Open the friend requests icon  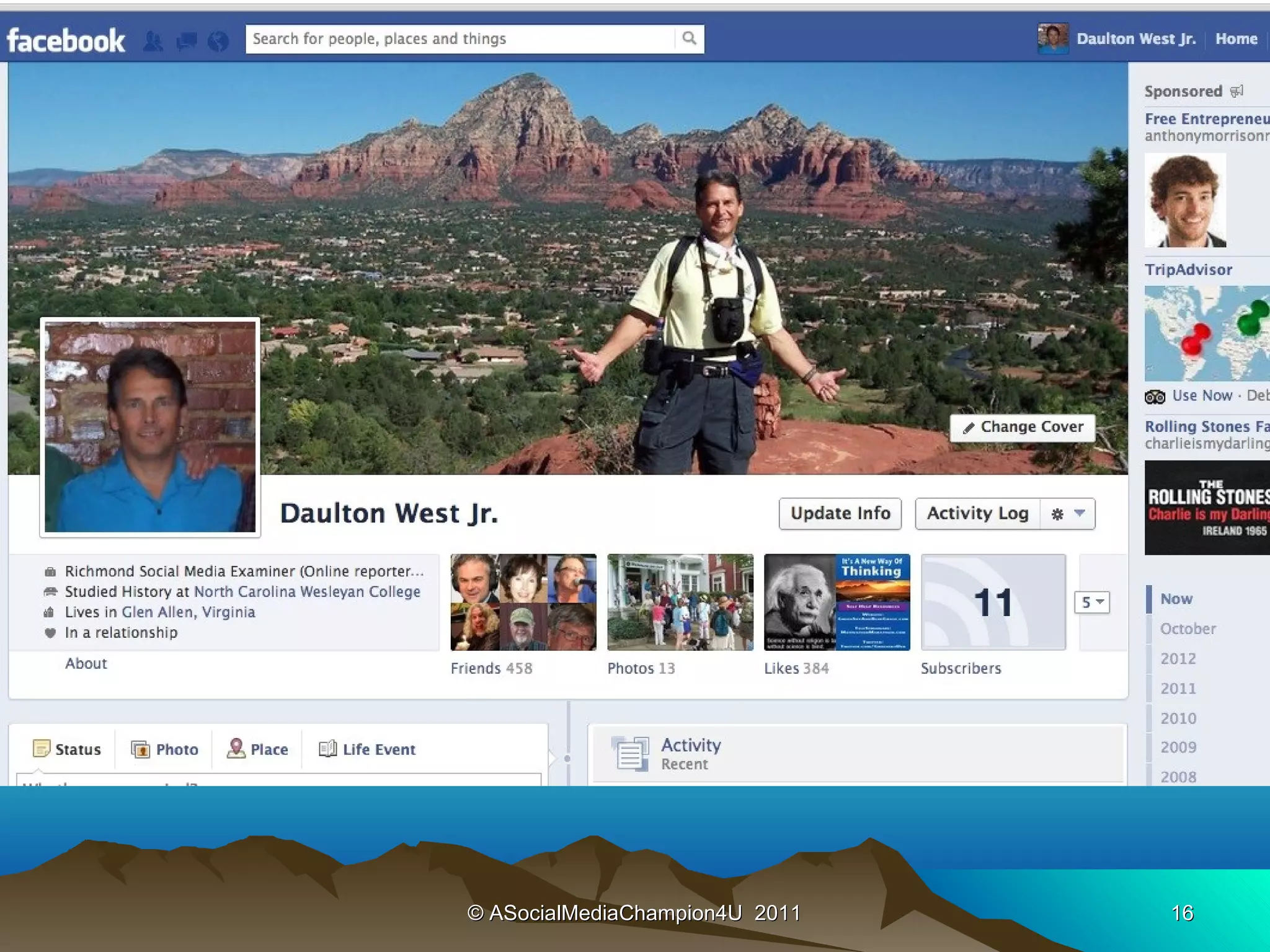[153, 41]
